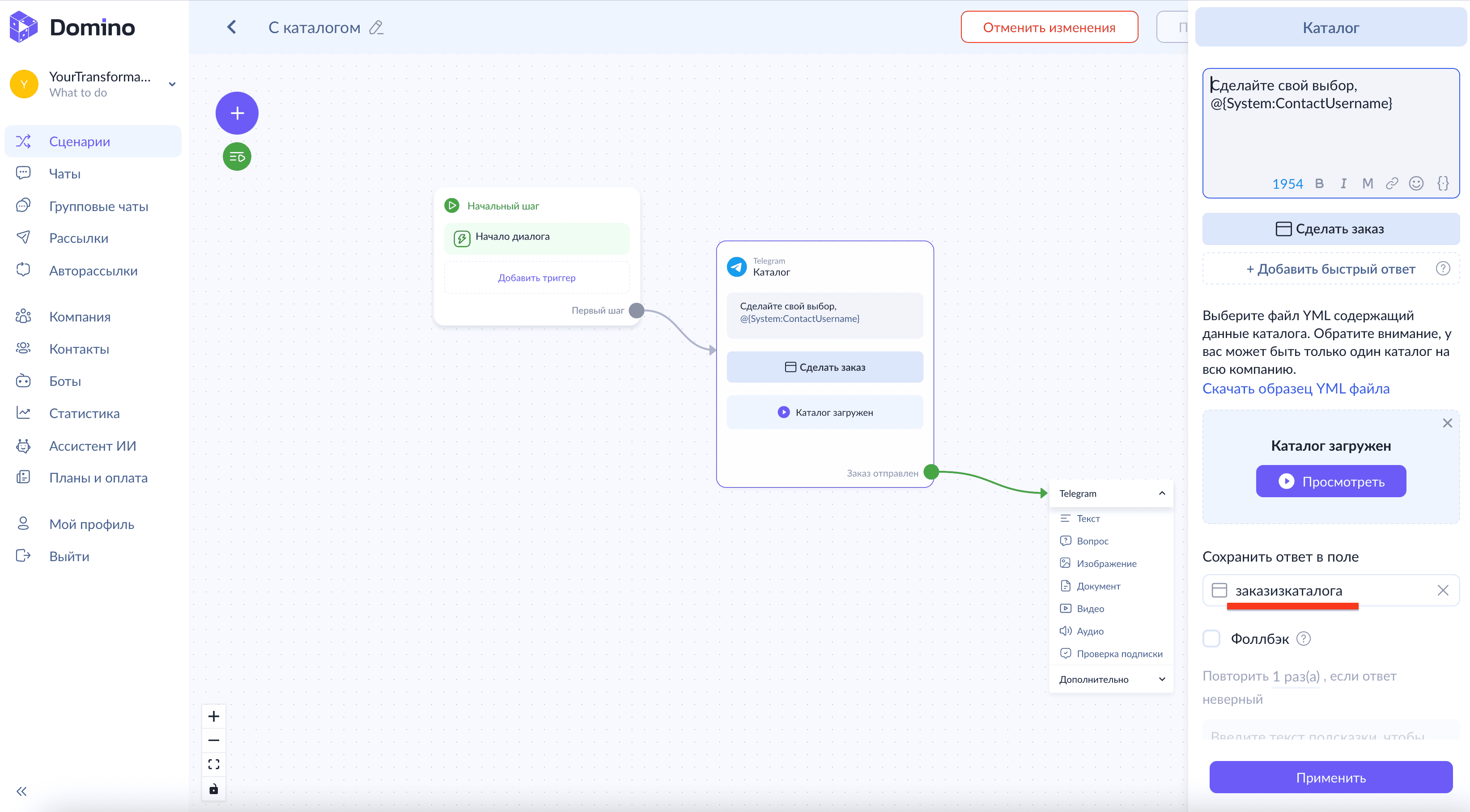Clear the заказизкаталога field

click(1443, 590)
